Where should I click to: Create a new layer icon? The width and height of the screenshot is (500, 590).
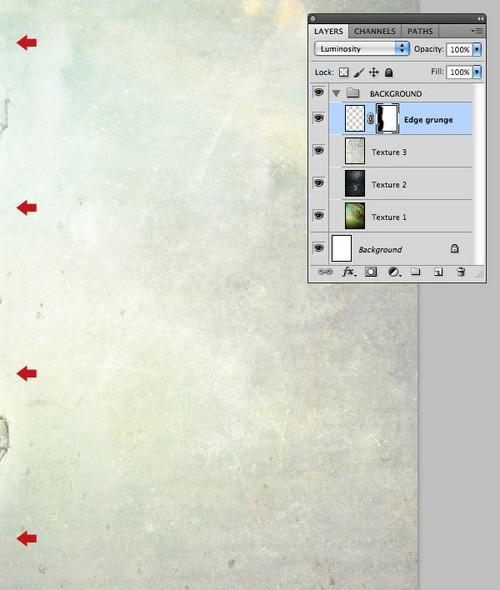click(x=438, y=272)
